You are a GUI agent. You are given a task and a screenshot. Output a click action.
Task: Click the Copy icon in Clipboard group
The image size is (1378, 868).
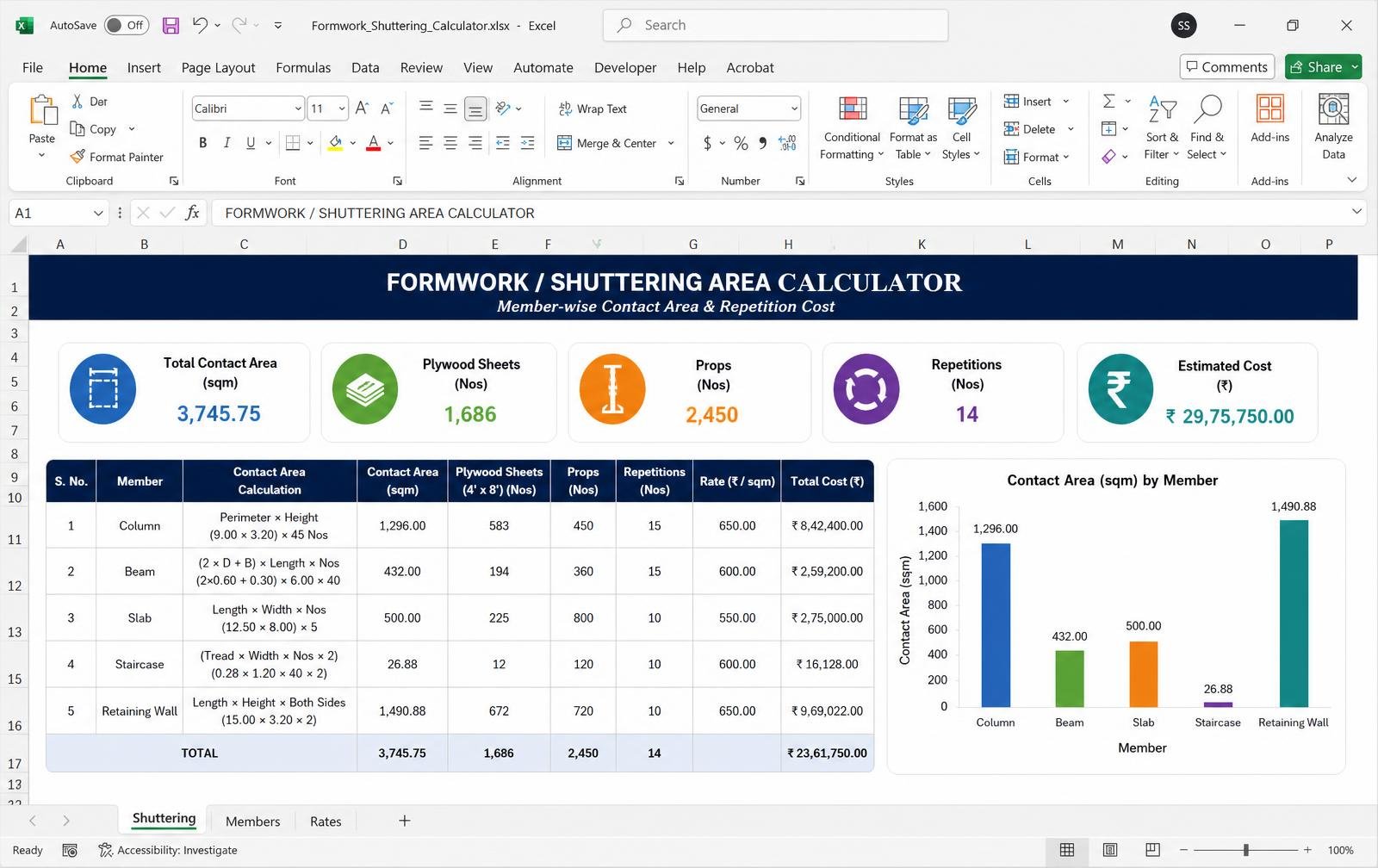coord(78,129)
